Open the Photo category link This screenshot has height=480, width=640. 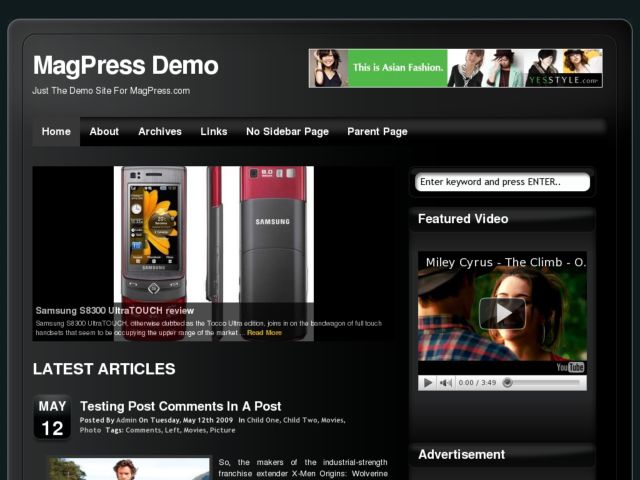tap(91, 430)
